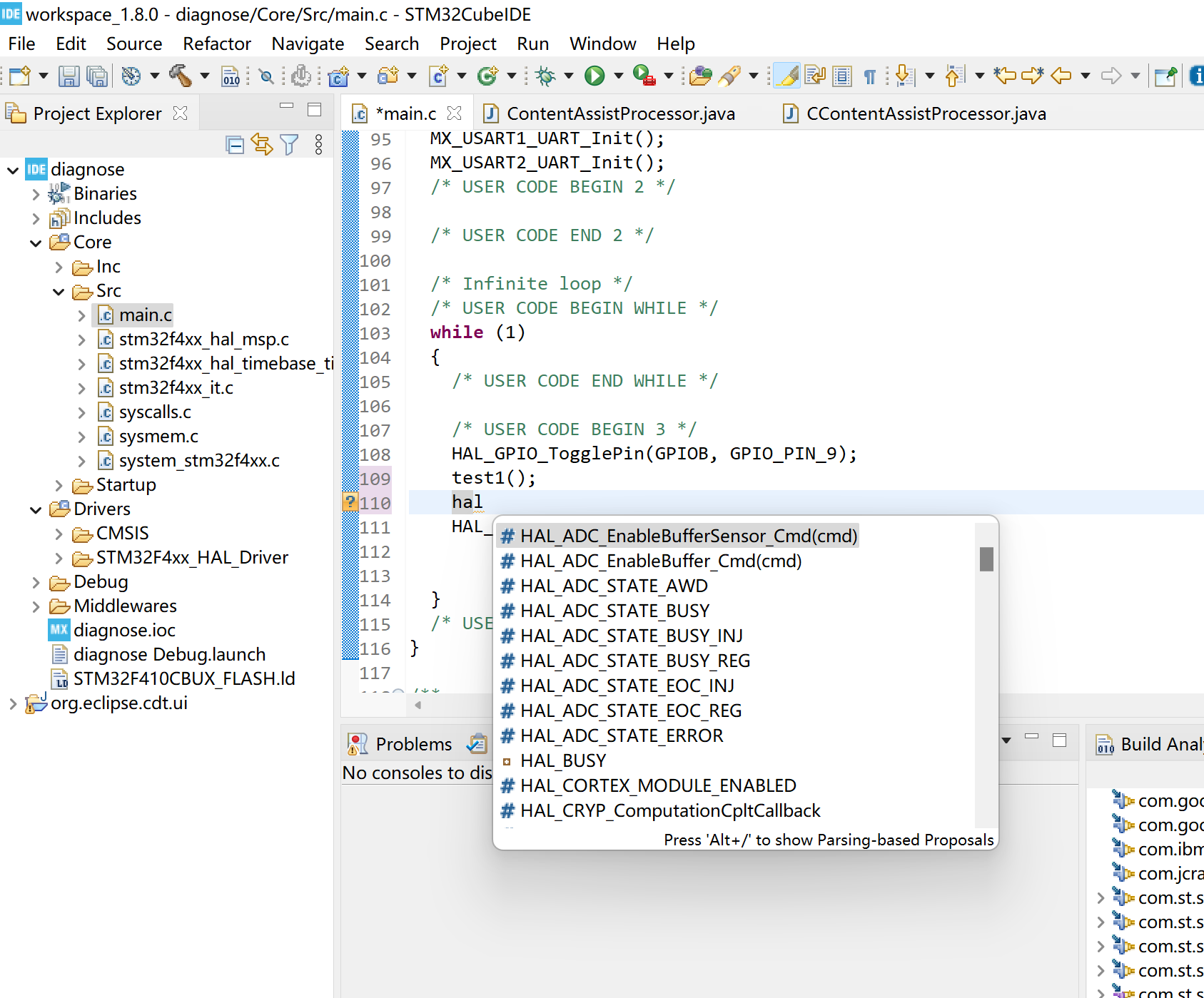
Task: Collapse All in Project Explorer
Action: click(x=235, y=145)
